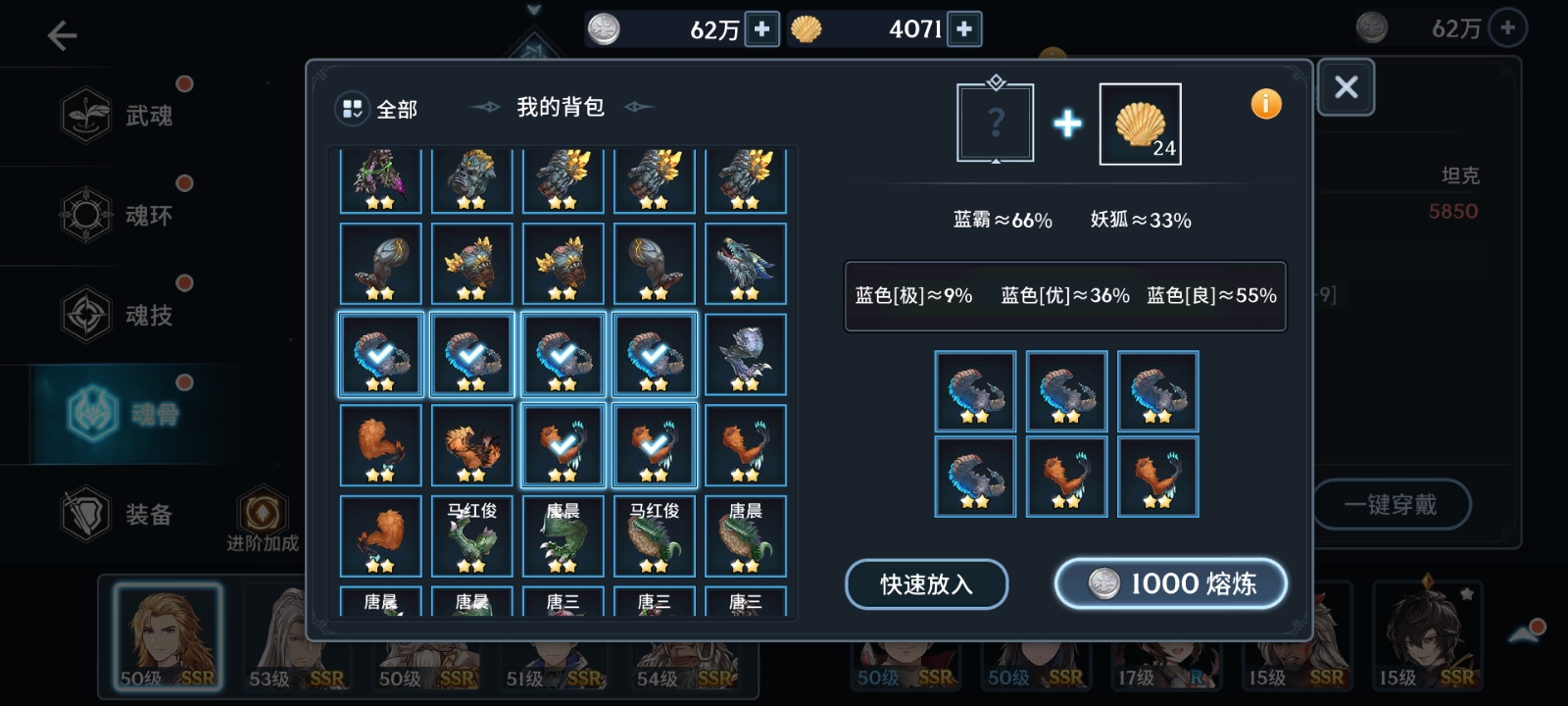The height and width of the screenshot is (706, 1568).
Task: Expand the top center chevron arrow
Action: coord(533,10)
